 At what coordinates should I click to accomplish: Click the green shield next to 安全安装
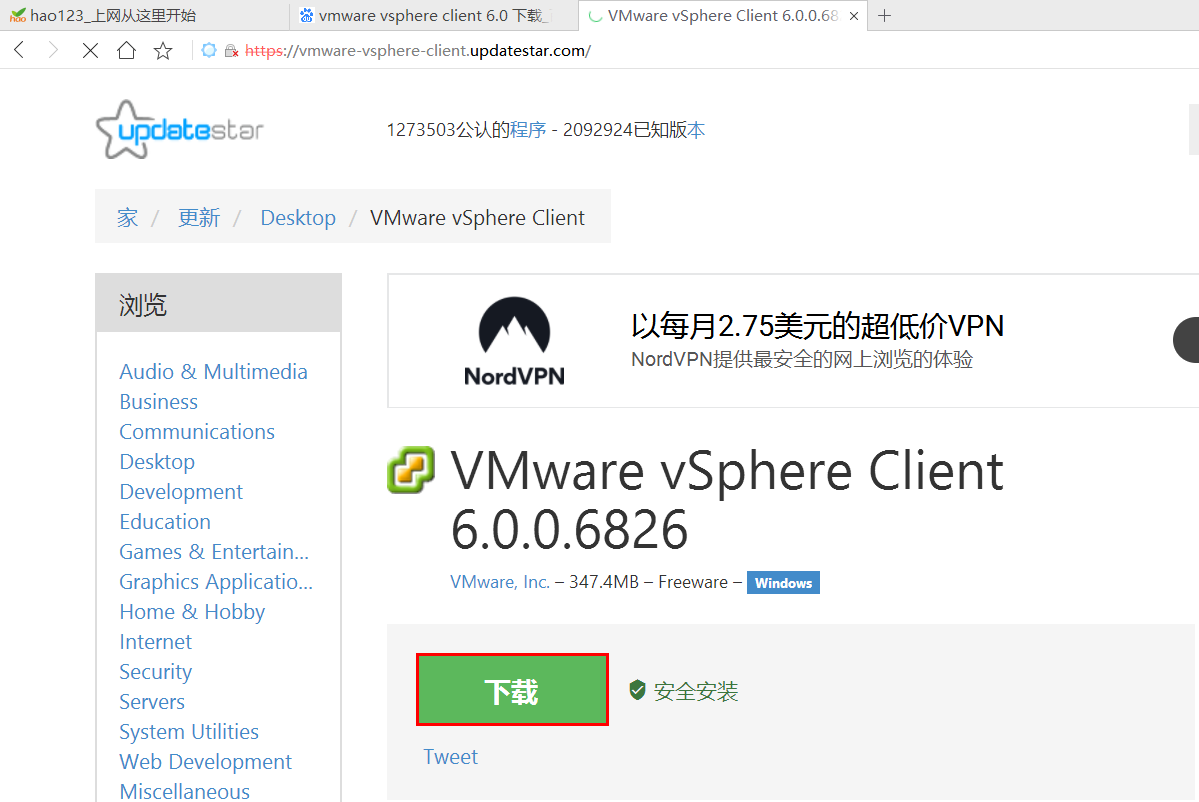click(x=638, y=689)
